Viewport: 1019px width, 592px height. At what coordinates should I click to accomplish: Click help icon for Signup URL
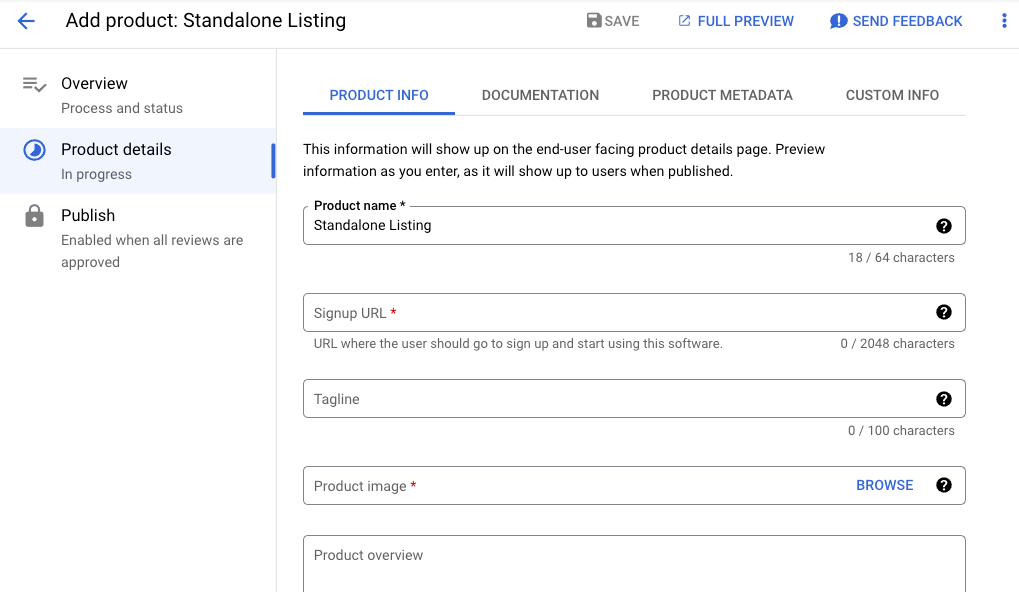coord(943,312)
